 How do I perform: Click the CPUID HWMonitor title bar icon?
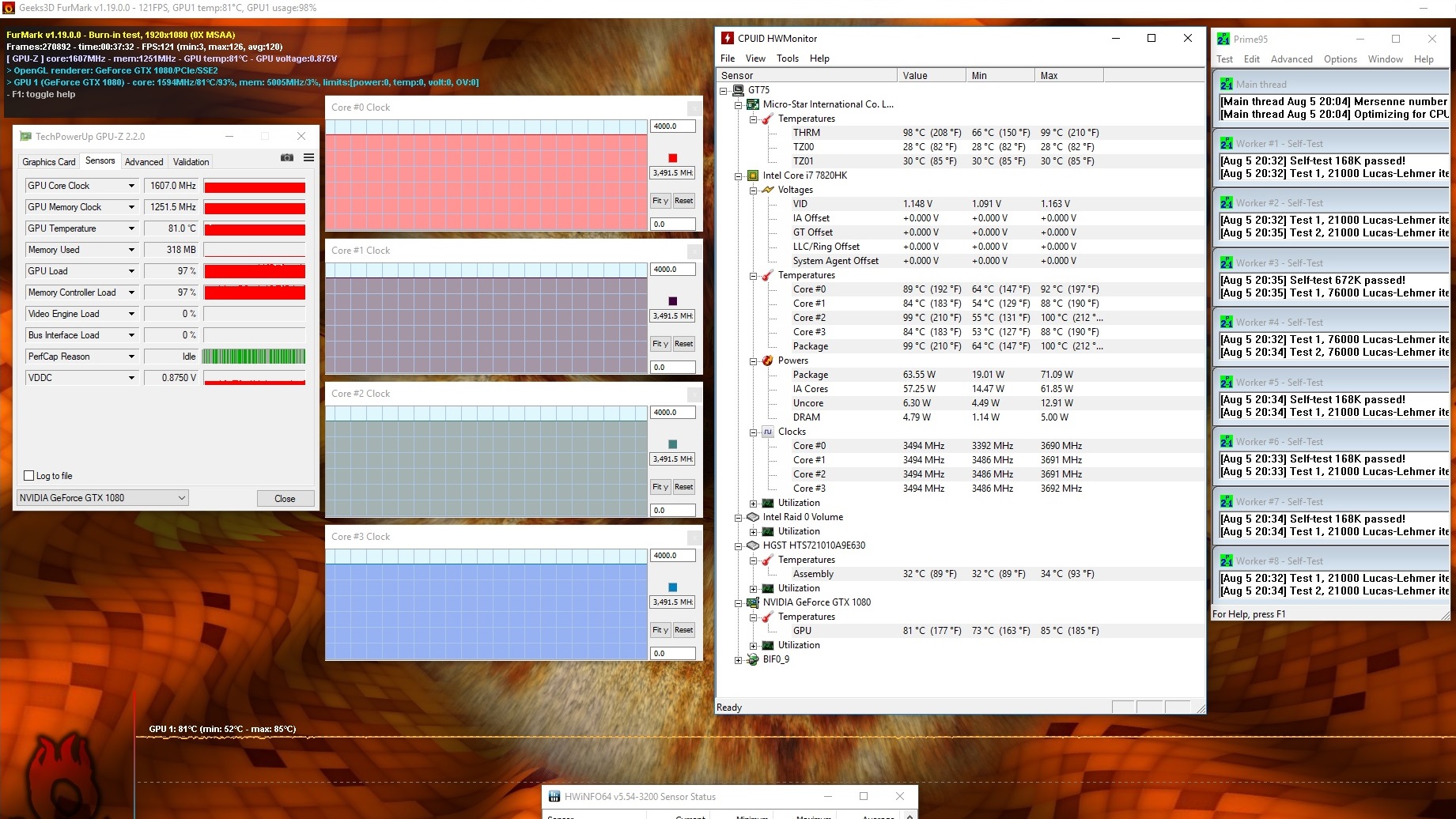[x=728, y=38]
